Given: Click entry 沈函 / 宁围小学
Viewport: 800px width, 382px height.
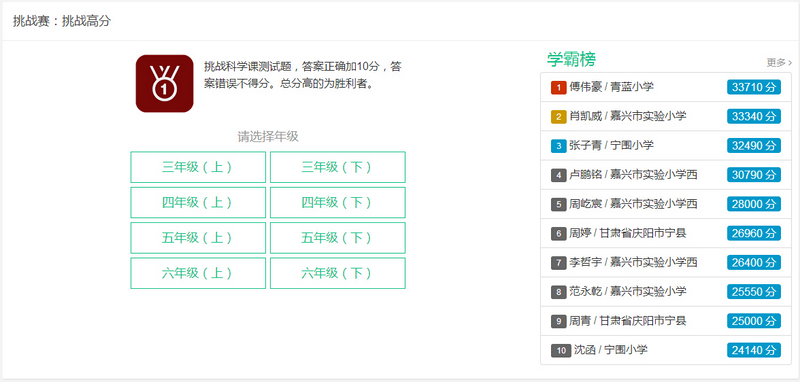Looking at the screenshot, I should [x=611, y=350].
